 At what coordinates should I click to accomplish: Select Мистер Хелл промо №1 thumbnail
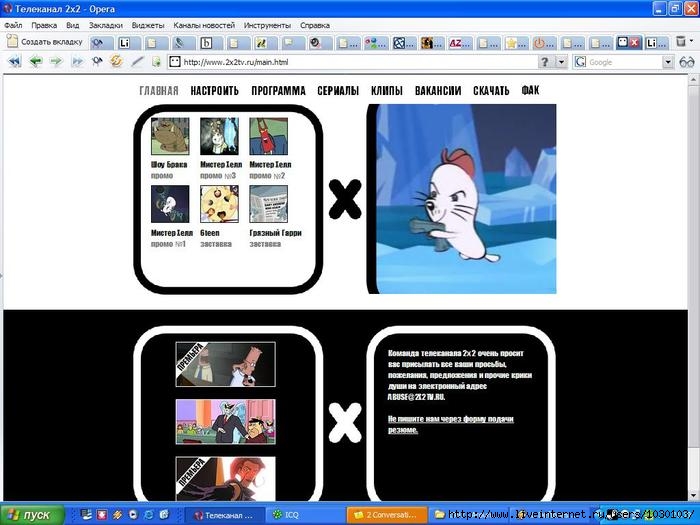pyautogui.click(x=170, y=204)
